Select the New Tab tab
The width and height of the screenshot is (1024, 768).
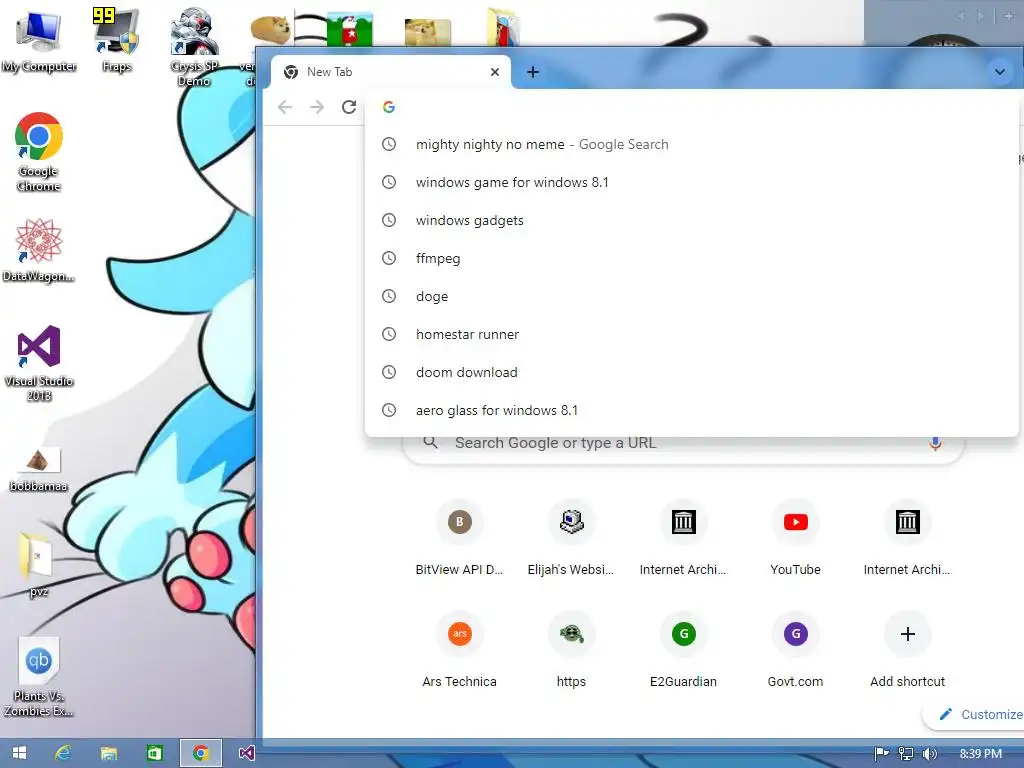[x=391, y=72]
